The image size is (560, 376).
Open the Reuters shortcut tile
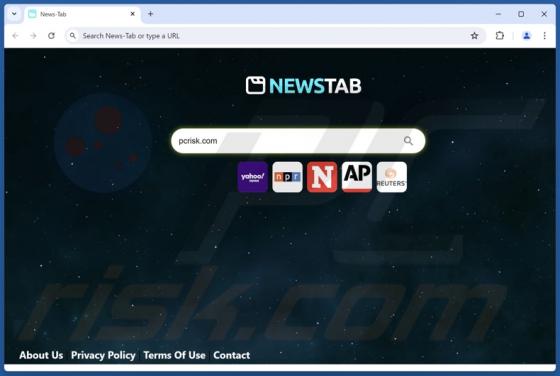(391, 177)
